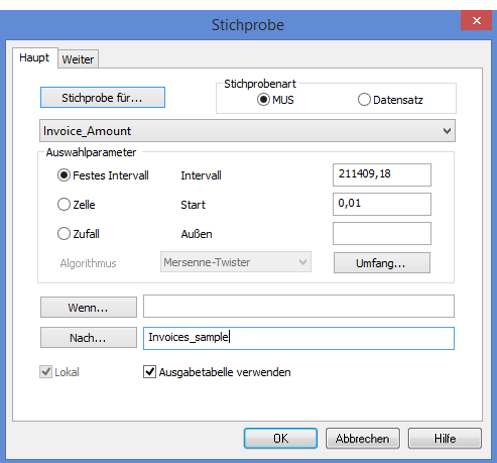The width and height of the screenshot is (497, 463).
Task: Focus the empty Außen field
Action: 382,233
